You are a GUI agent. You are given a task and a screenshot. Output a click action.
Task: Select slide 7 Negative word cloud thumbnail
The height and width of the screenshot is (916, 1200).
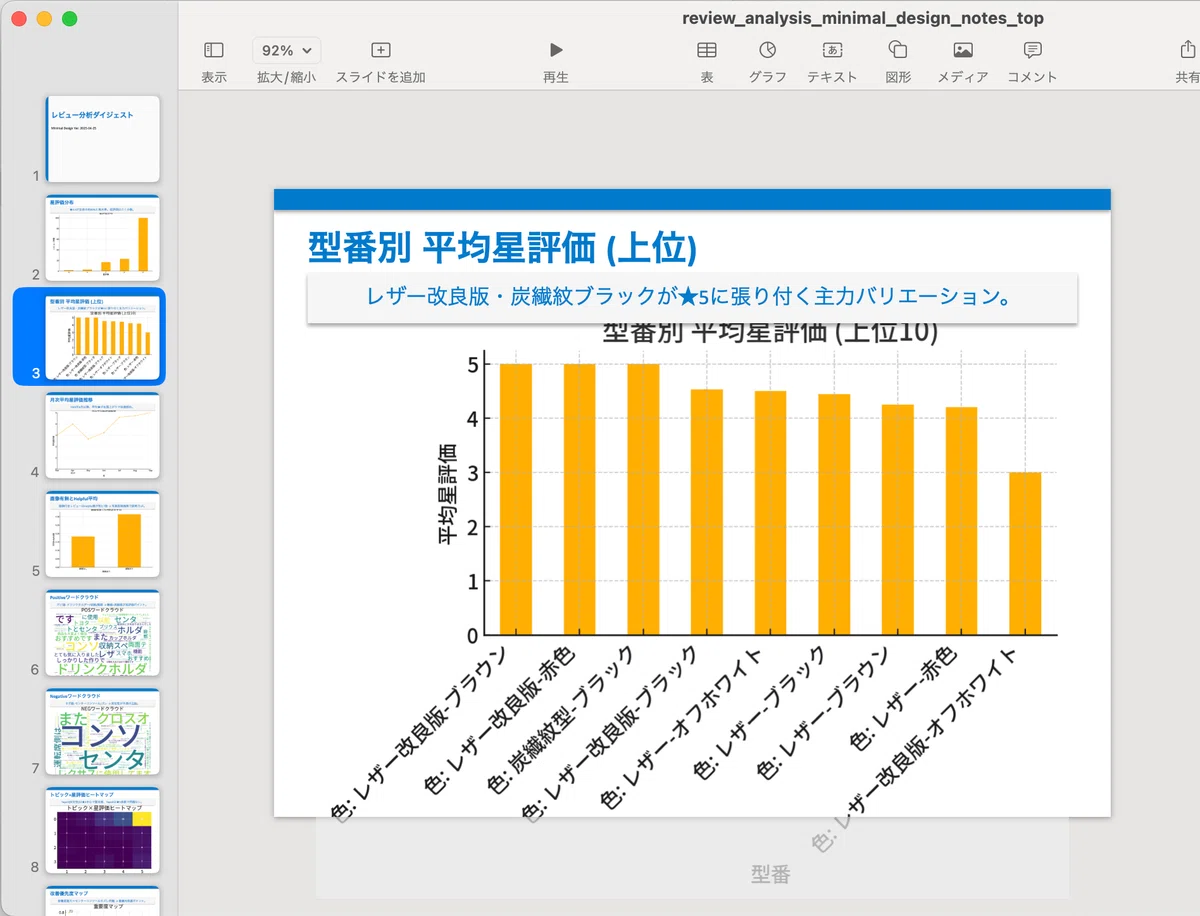pyautogui.click(x=103, y=731)
